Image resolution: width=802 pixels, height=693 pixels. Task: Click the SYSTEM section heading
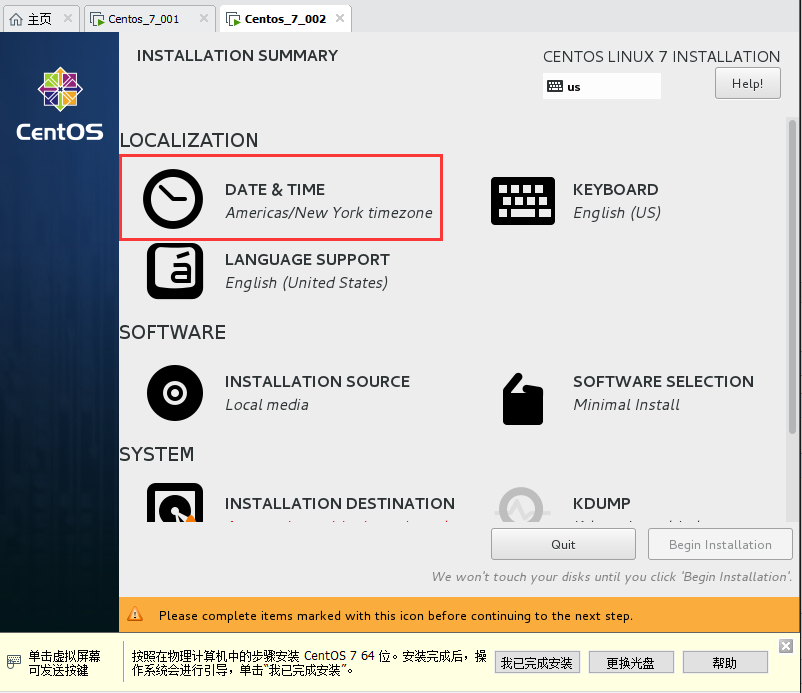(157, 454)
